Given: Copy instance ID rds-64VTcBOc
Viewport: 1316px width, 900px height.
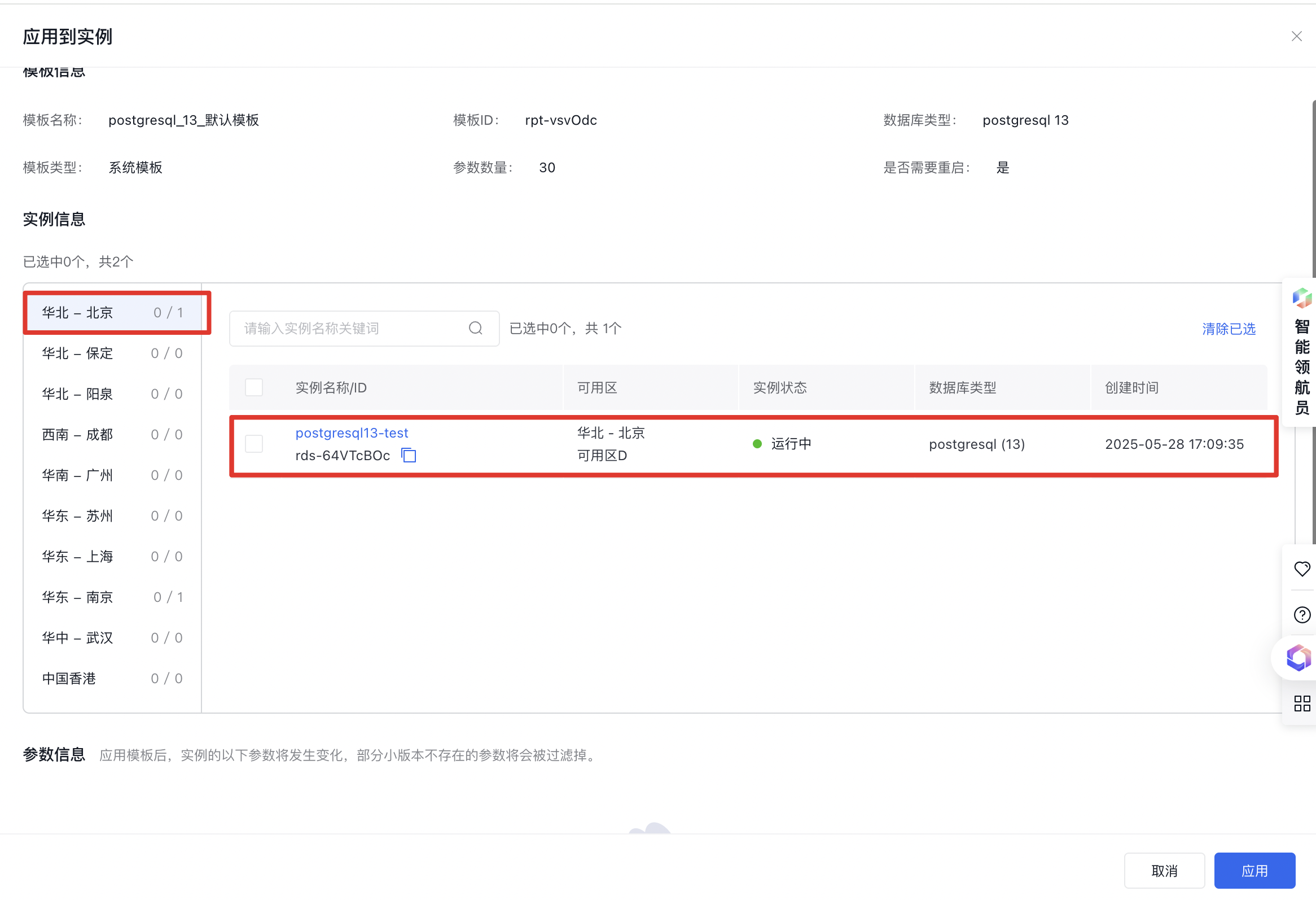Looking at the screenshot, I should tap(408, 456).
